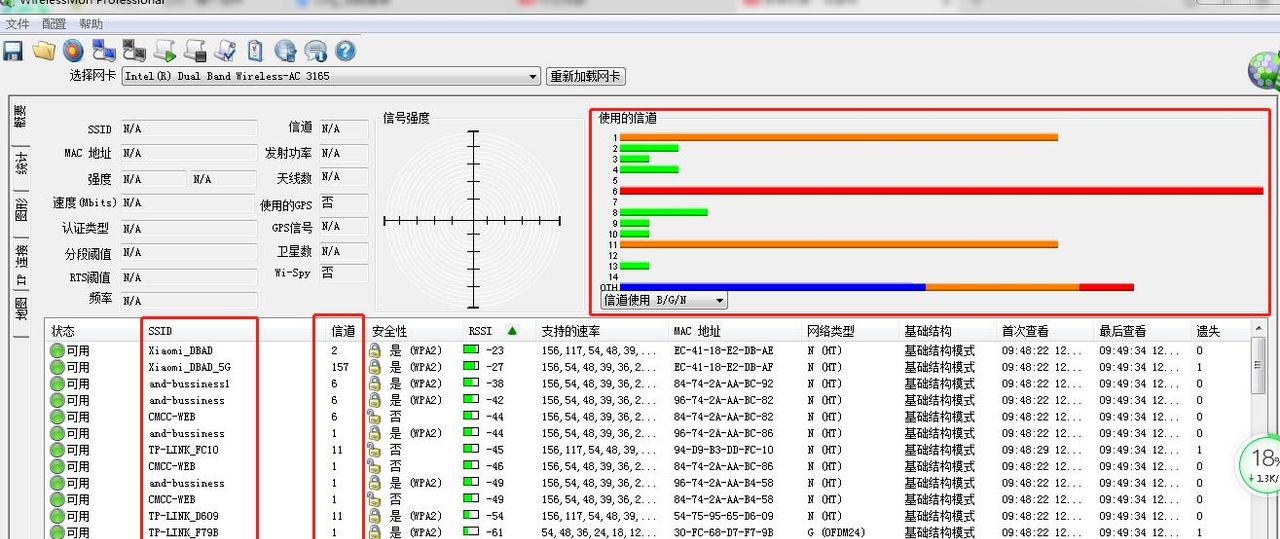Click the blue question mark help icon
The height and width of the screenshot is (539, 1280).
[345, 51]
